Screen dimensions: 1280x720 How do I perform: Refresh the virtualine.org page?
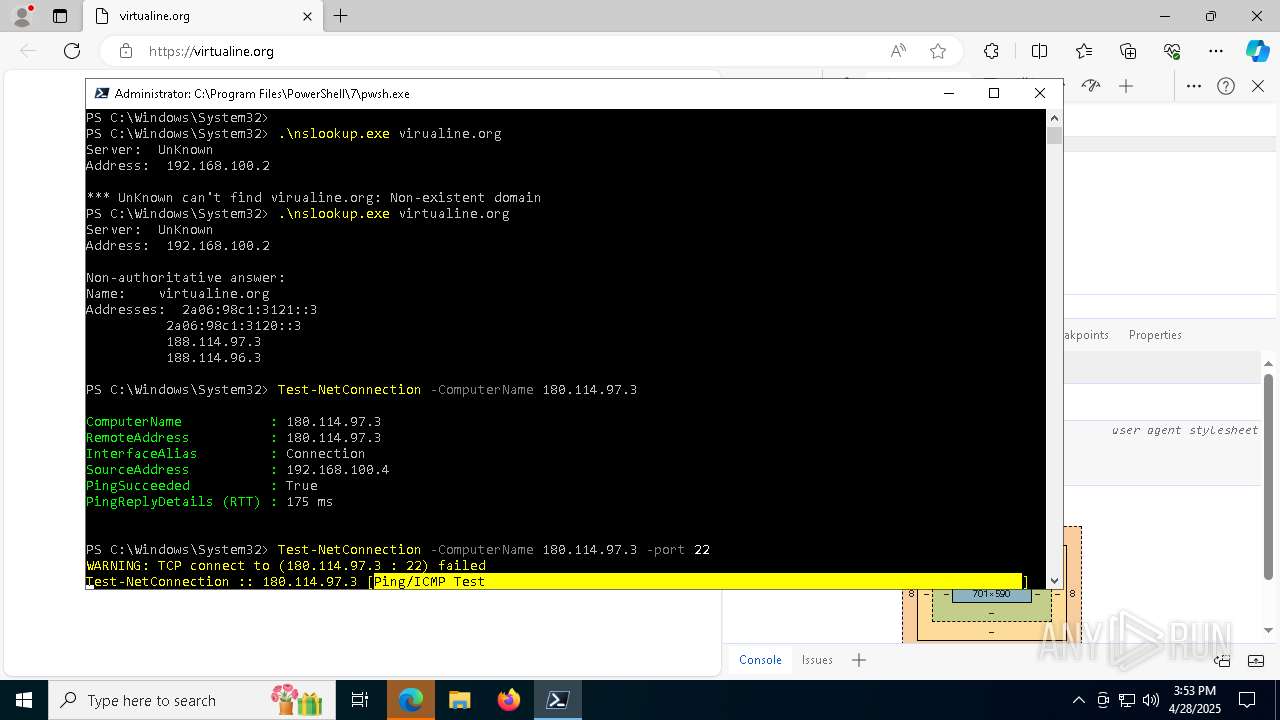pos(72,51)
